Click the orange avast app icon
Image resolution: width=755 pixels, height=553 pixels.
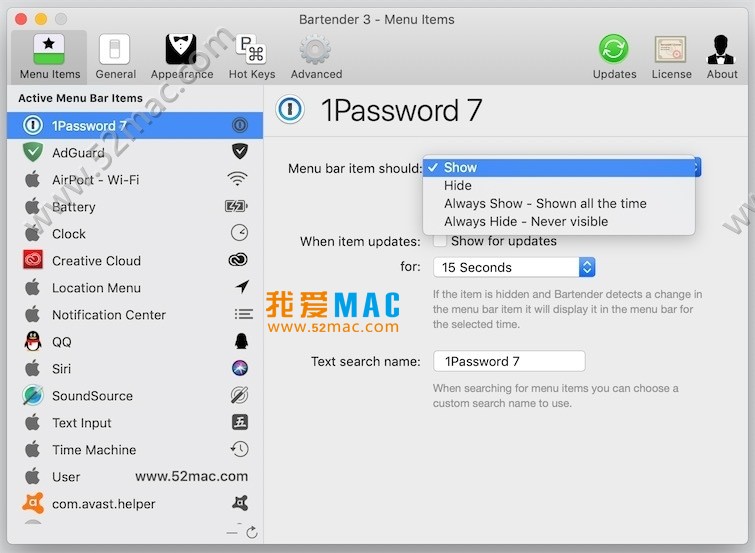point(33,503)
